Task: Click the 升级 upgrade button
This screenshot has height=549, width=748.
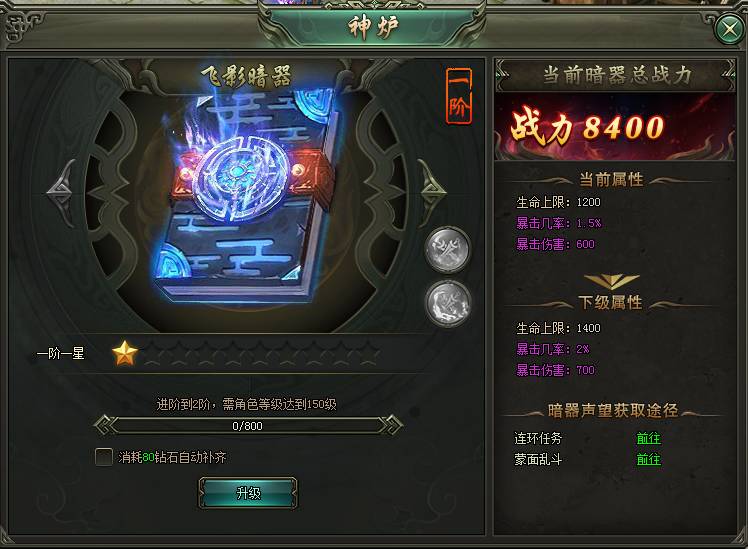Action: pyautogui.click(x=248, y=493)
